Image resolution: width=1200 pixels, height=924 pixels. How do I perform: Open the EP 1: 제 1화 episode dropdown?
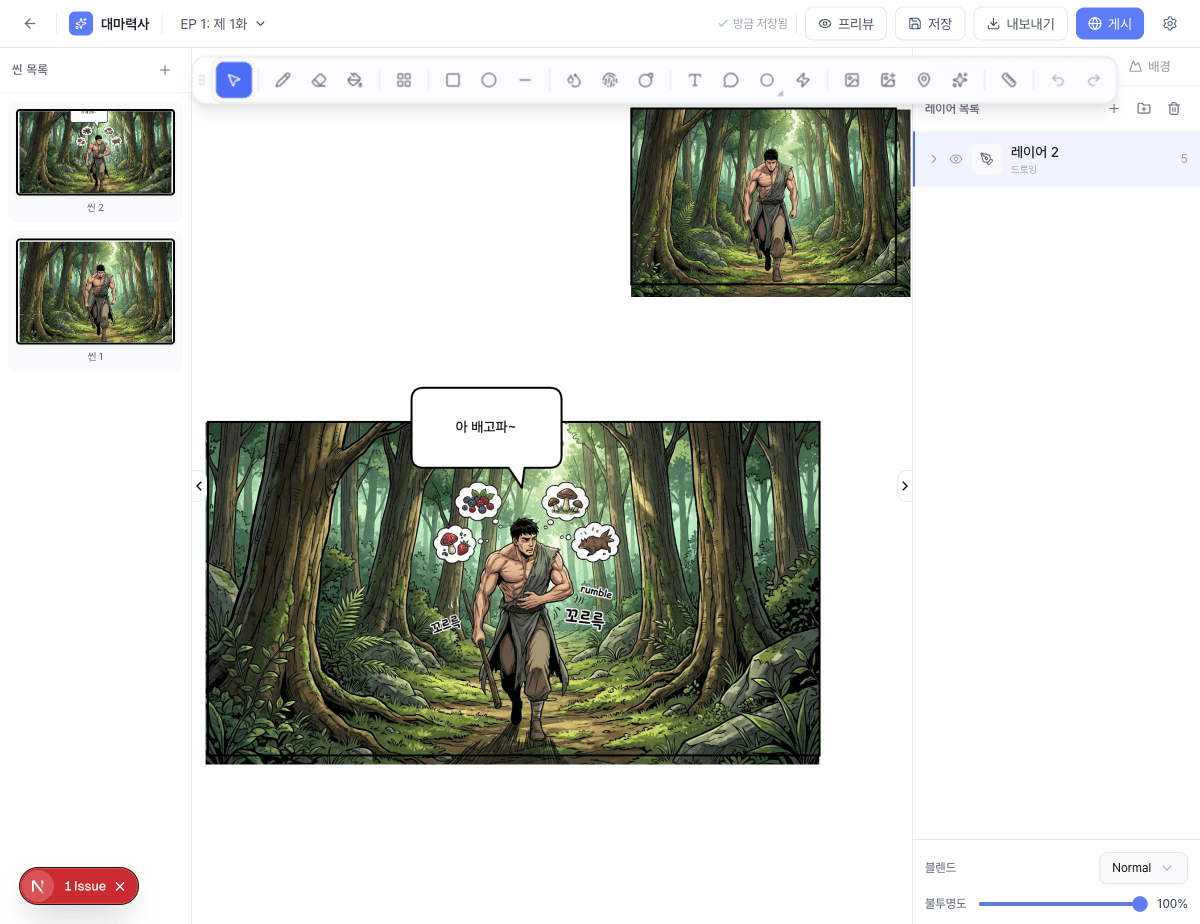[x=223, y=23]
